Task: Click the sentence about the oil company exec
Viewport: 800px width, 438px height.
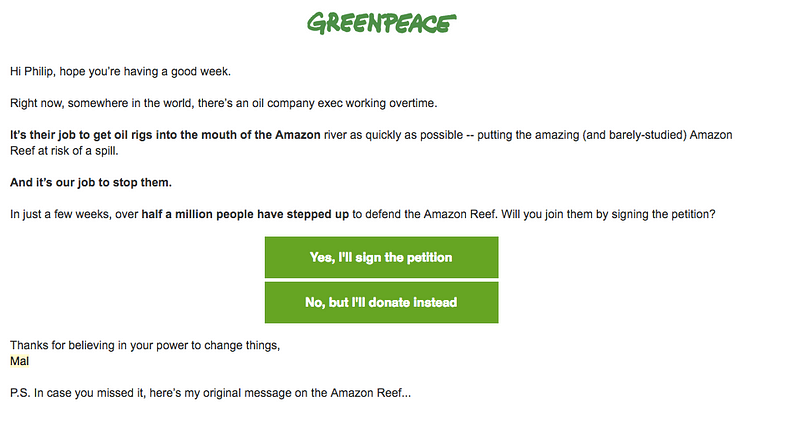Action: click(223, 103)
